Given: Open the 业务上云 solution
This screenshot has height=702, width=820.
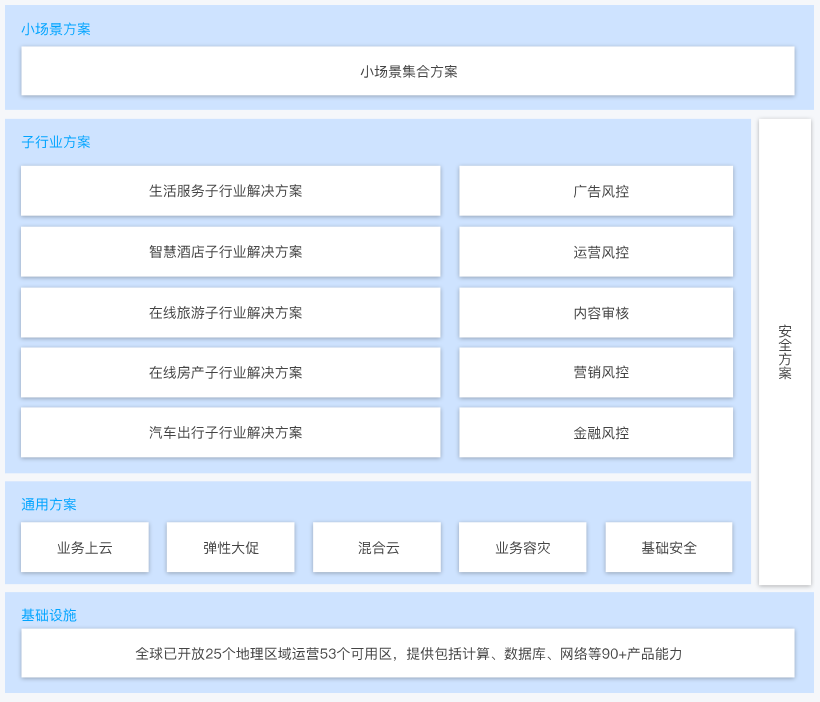Looking at the screenshot, I should [84, 547].
